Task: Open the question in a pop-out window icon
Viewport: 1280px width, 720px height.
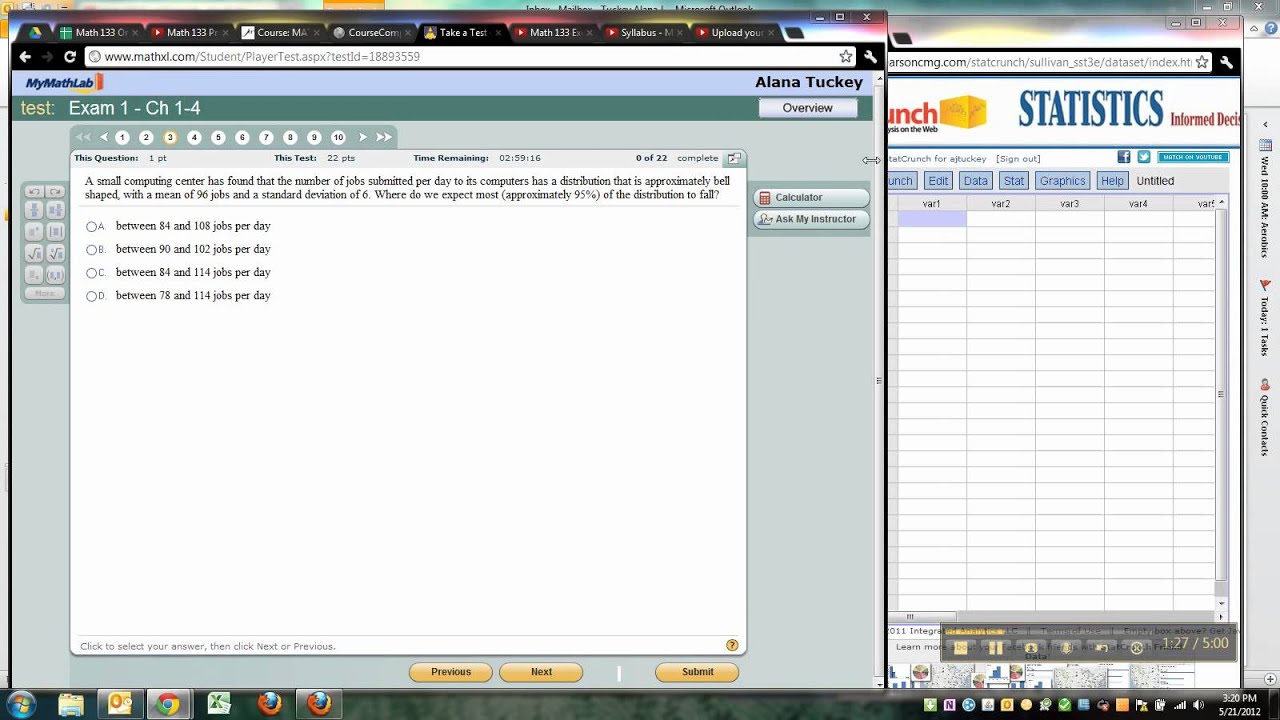Action: (734, 158)
